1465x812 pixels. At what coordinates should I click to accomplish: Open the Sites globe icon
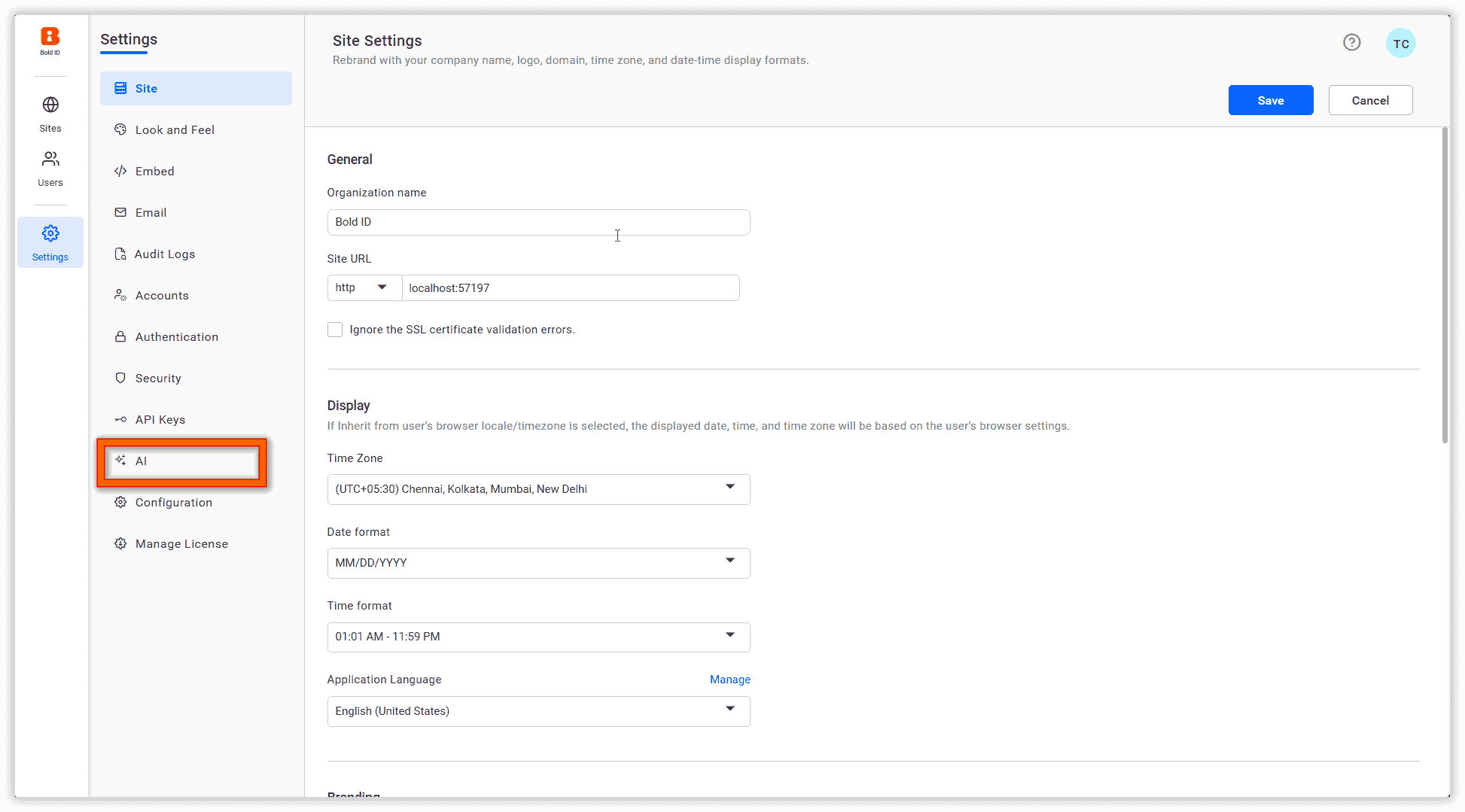pos(50,105)
